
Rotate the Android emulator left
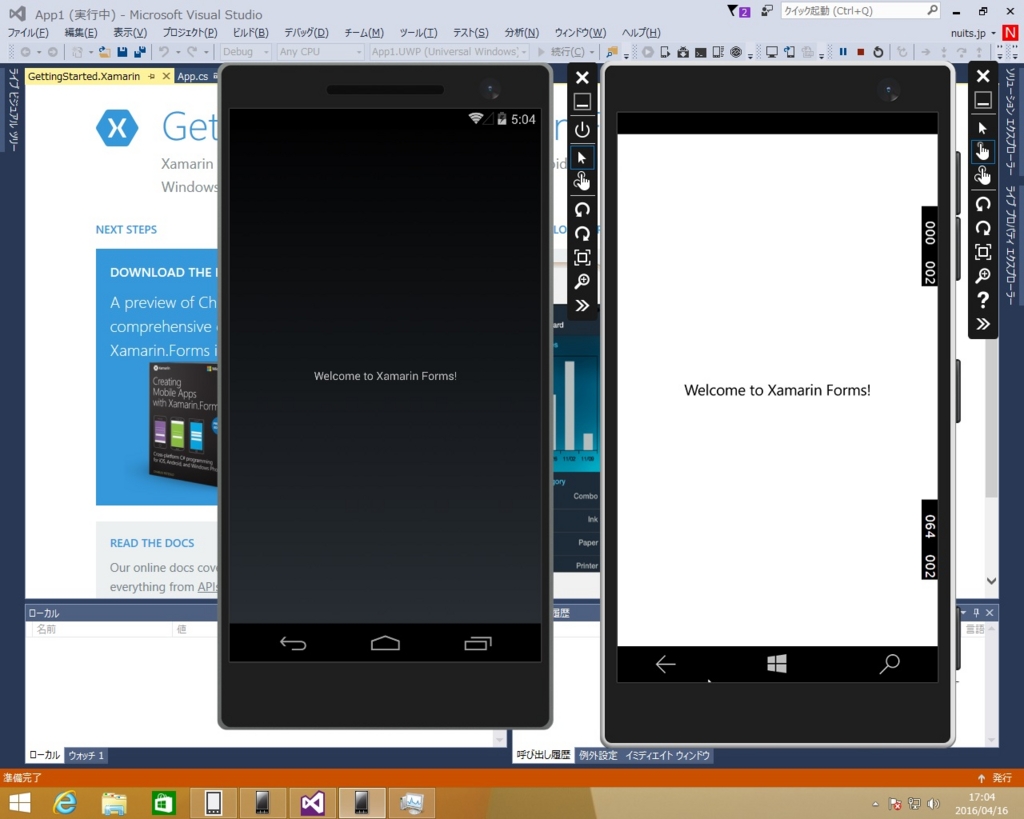[x=582, y=210]
